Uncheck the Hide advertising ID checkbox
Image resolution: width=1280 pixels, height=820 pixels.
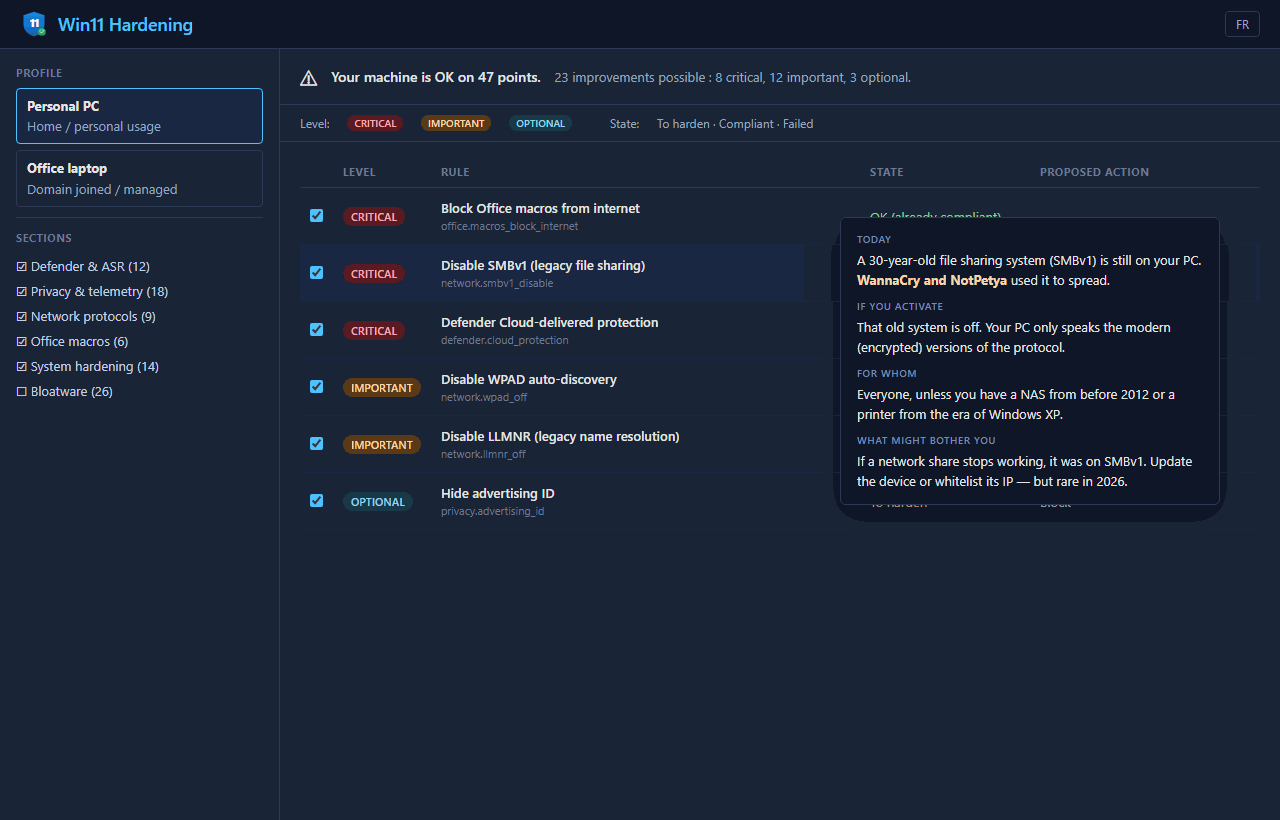coord(316,500)
